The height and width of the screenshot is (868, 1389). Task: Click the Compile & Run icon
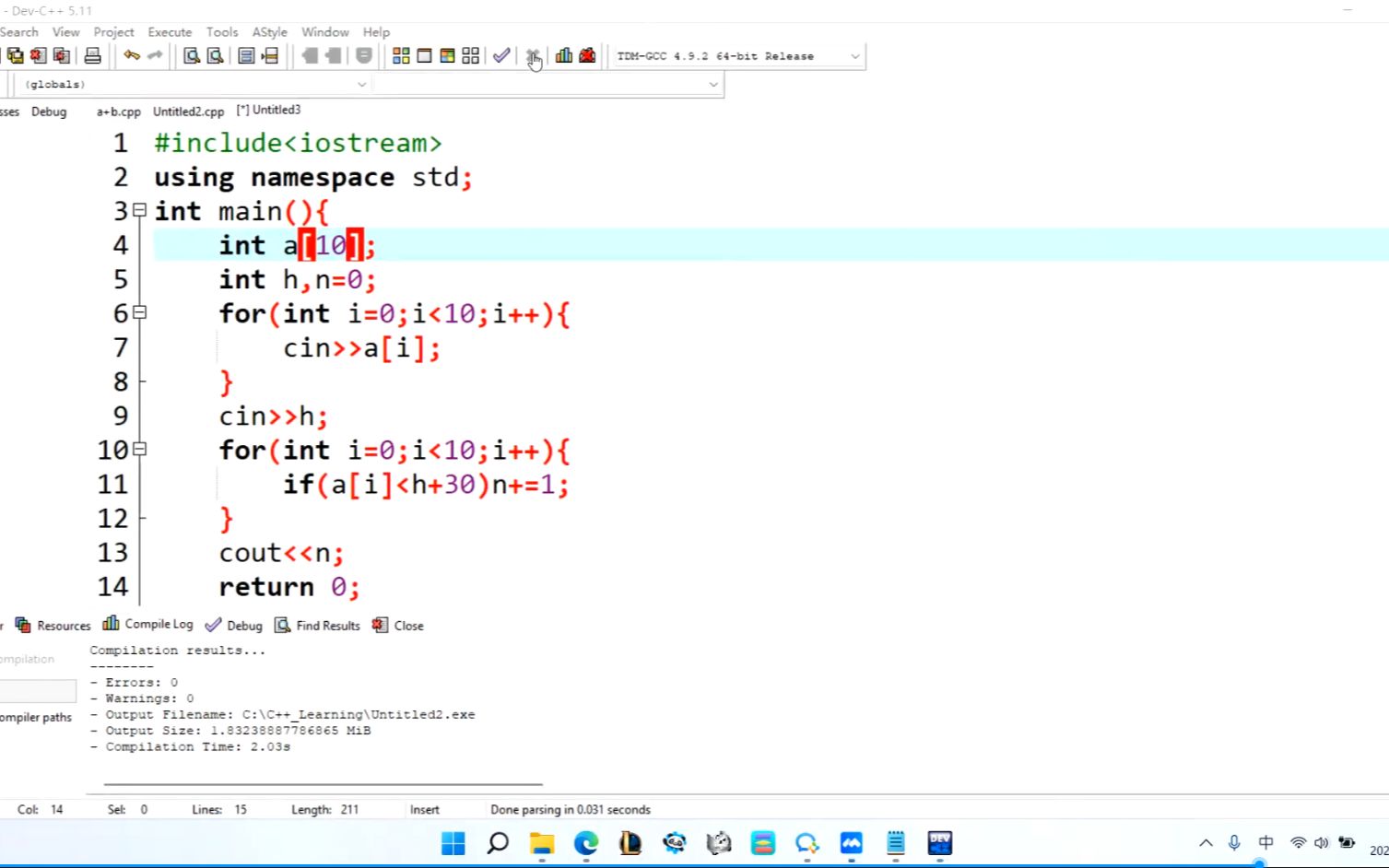coord(447,56)
